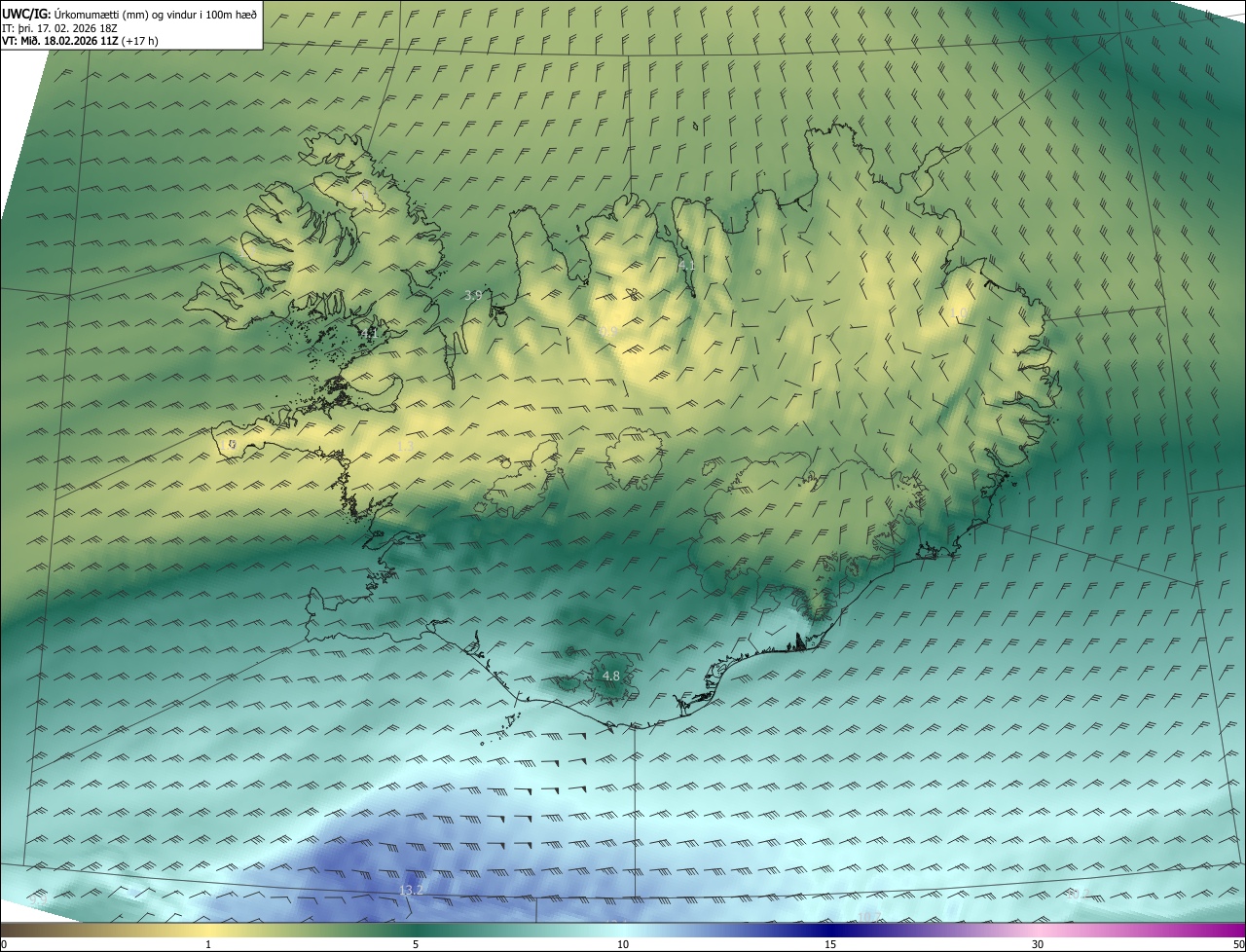The height and width of the screenshot is (952, 1246).
Task: Click the "1" label on the colour scale
Action: [x=208, y=944]
